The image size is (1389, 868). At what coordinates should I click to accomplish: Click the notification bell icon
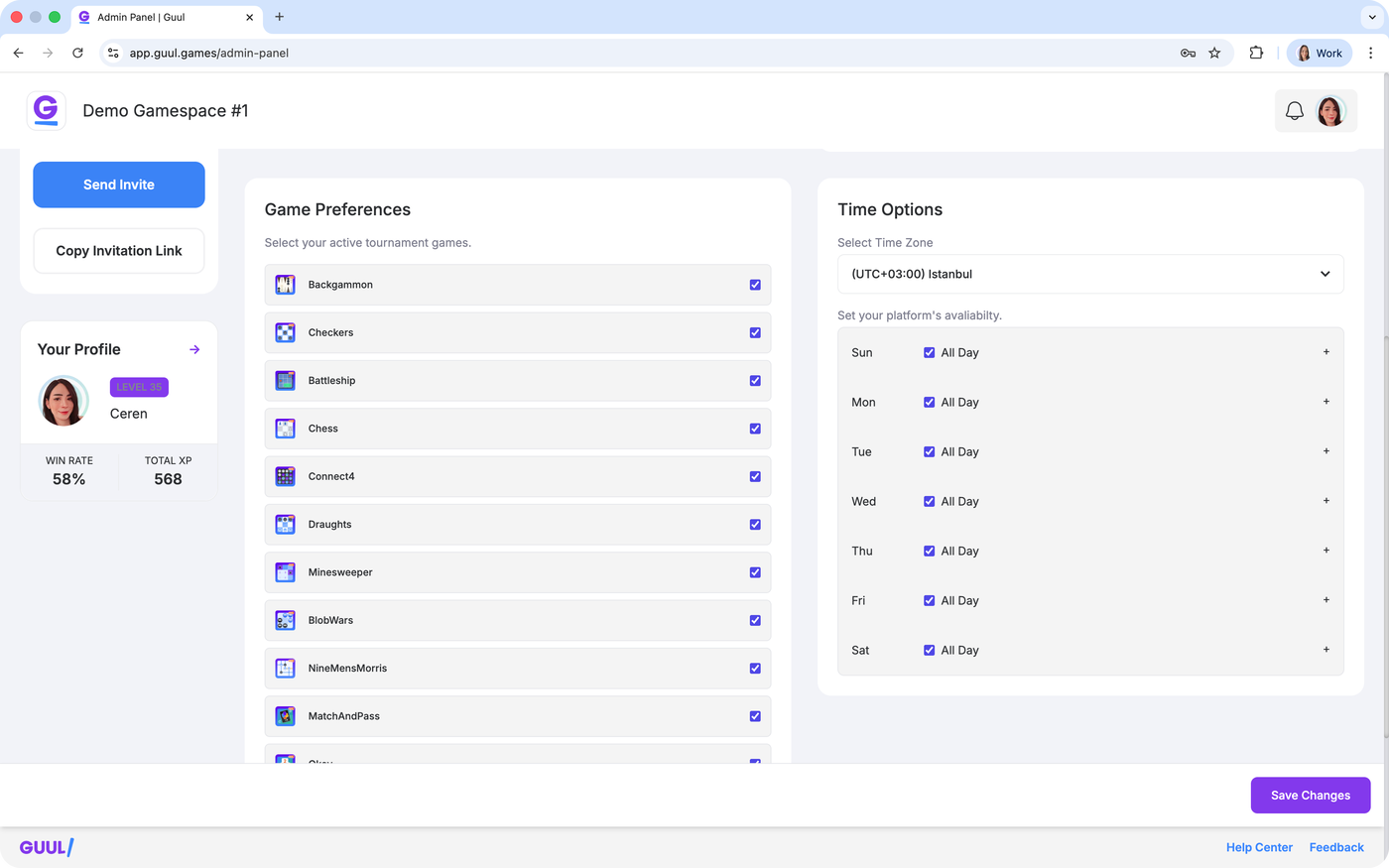click(x=1294, y=111)
